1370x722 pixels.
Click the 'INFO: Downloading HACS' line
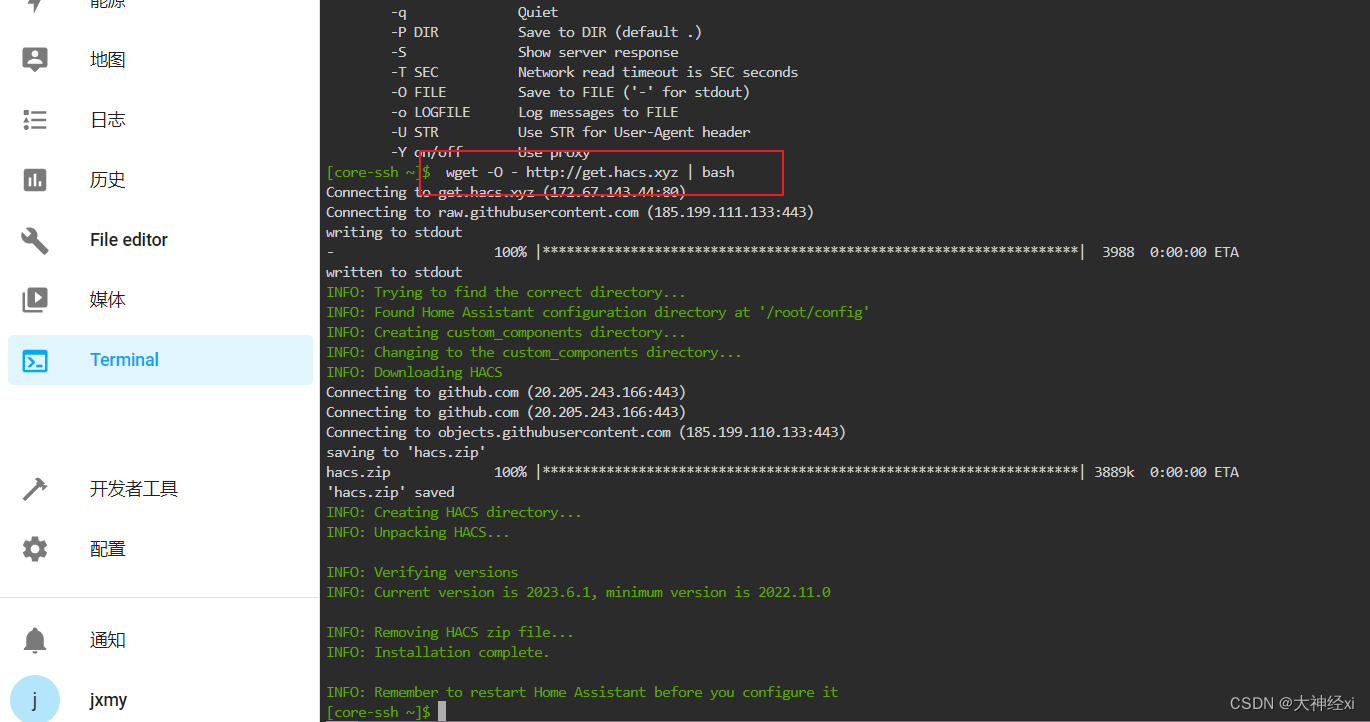[414, 372]
